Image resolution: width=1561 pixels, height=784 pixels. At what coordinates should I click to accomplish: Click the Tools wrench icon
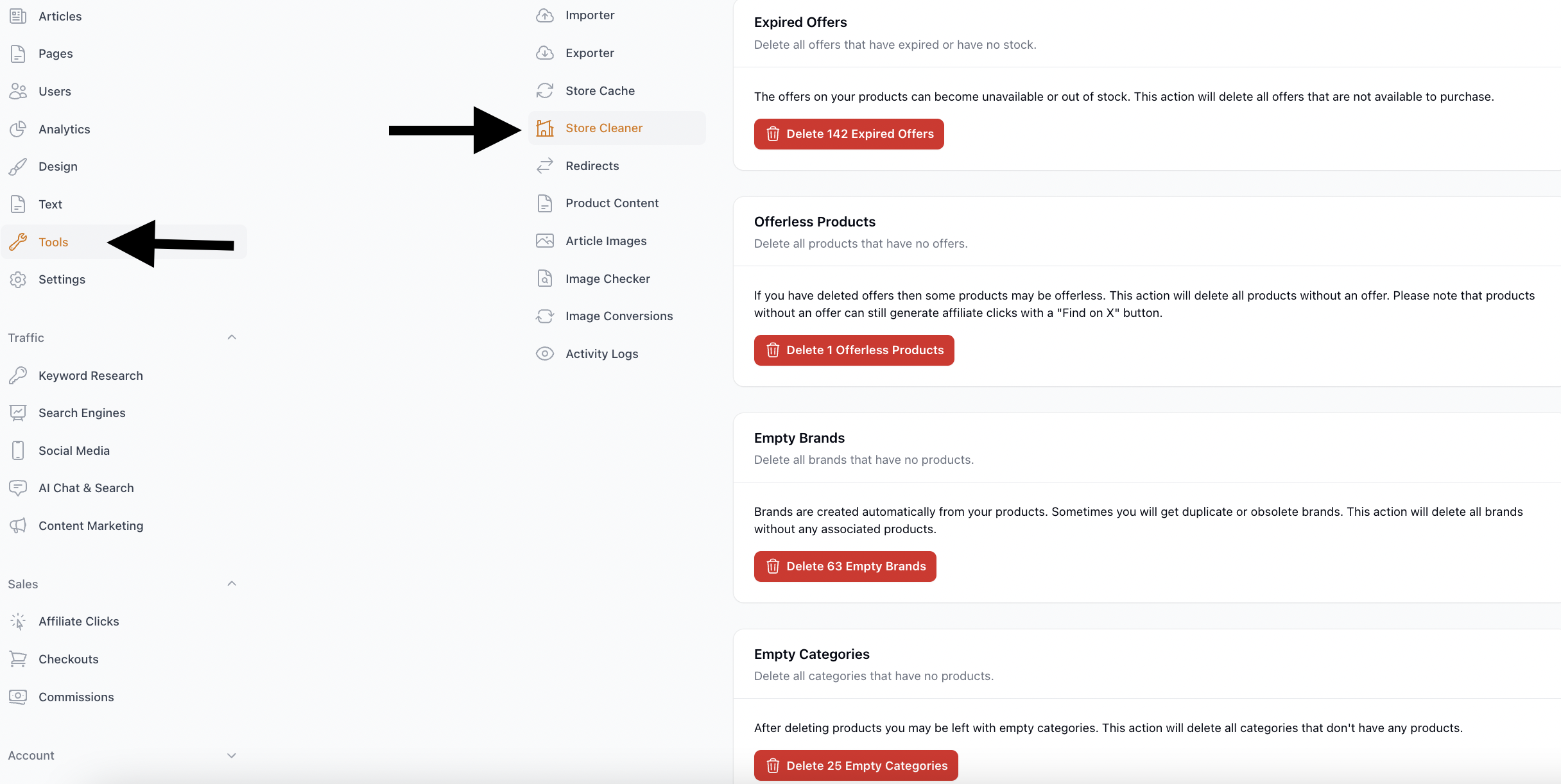click(x=18, y=243)
